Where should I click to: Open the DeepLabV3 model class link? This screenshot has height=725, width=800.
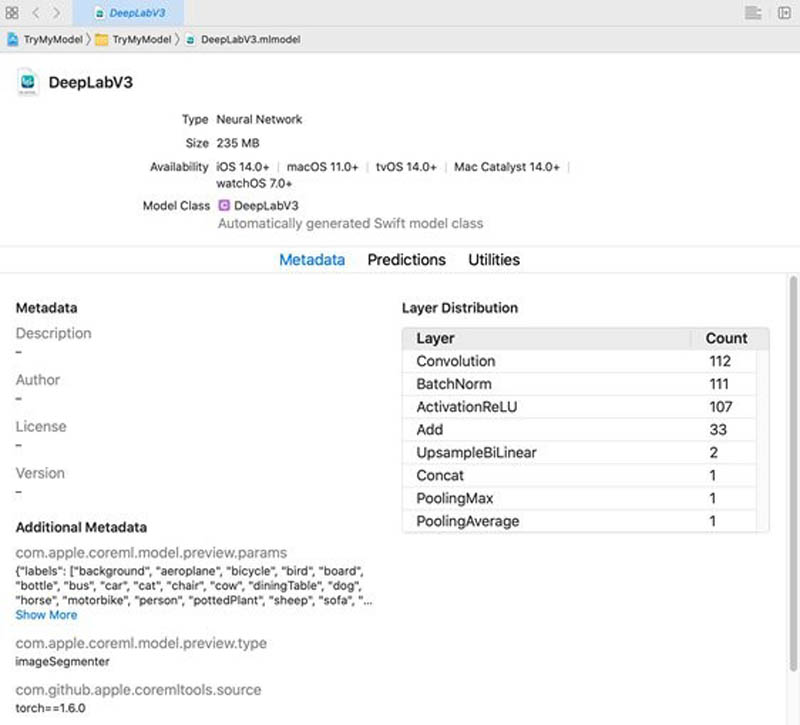(266, 206)
